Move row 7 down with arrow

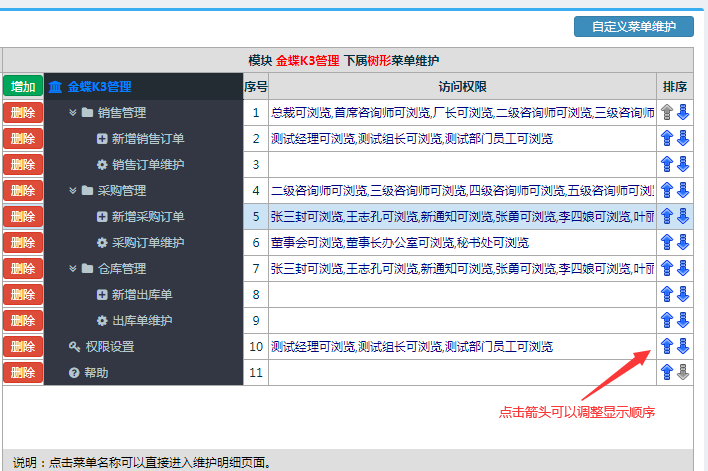pyautogui.click(x=683, y=268)
